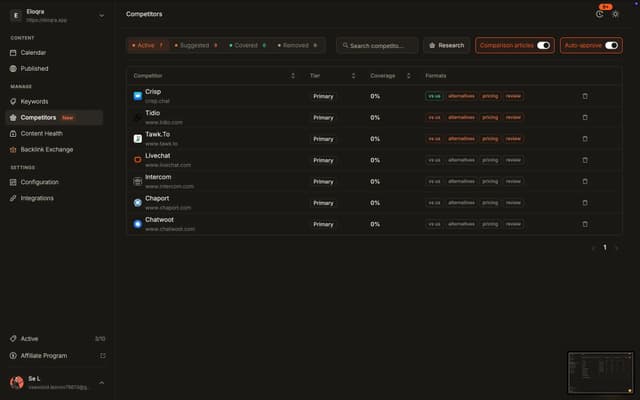Click the Chatwoot favicon icon

(x=138, y=224)
